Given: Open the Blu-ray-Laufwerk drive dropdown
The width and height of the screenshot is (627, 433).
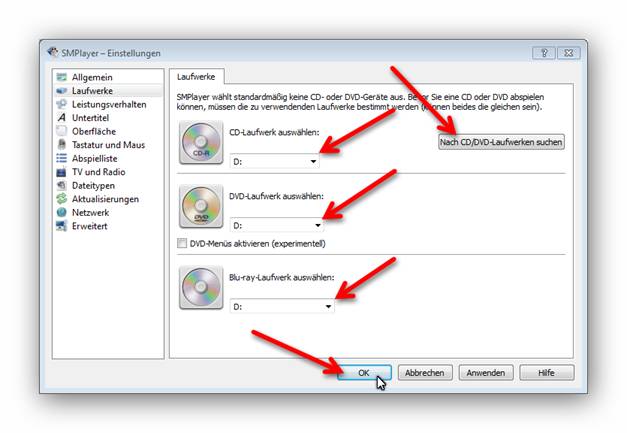Looking at the screenshot, I should pyautogui.click(x=282, y=307).
